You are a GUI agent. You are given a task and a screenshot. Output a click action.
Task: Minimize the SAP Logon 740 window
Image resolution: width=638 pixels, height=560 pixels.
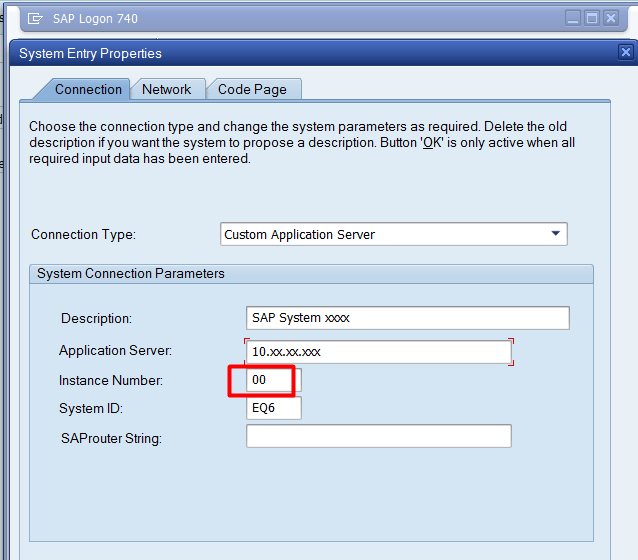coord(573,18)
